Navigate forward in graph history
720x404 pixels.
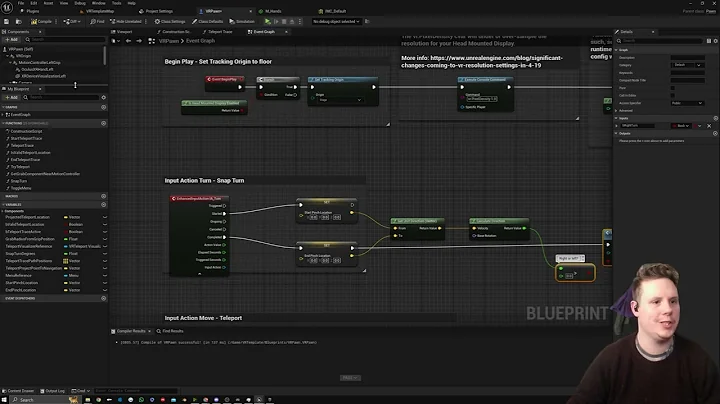139,41
